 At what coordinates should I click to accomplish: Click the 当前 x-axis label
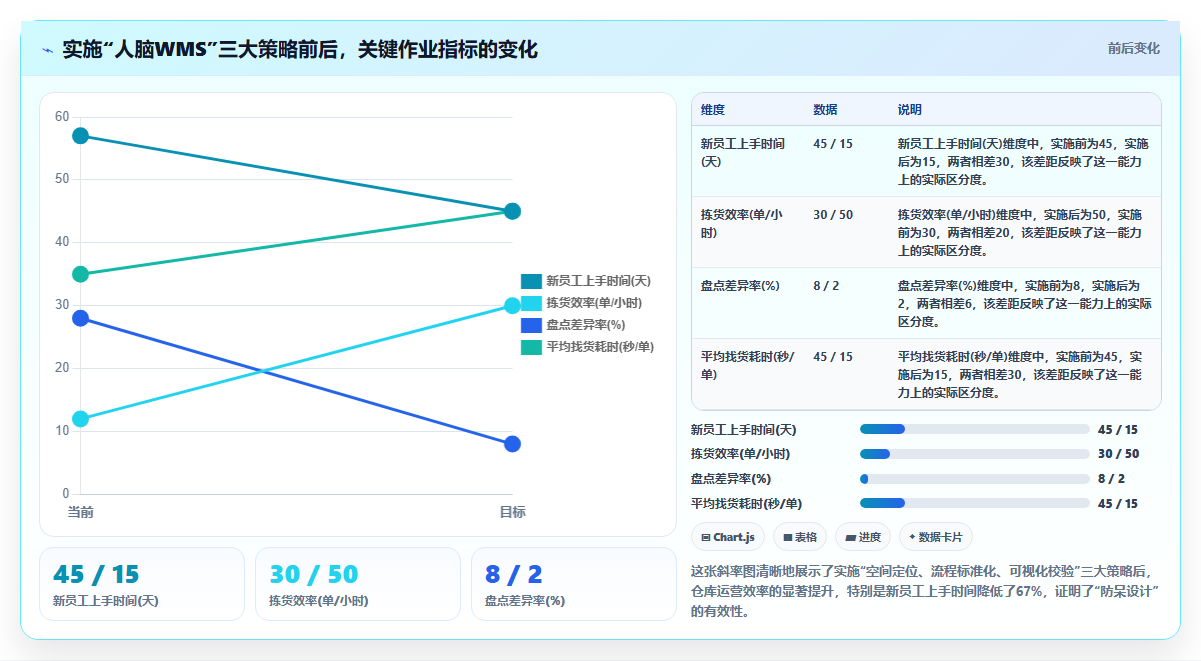(81, 512)
